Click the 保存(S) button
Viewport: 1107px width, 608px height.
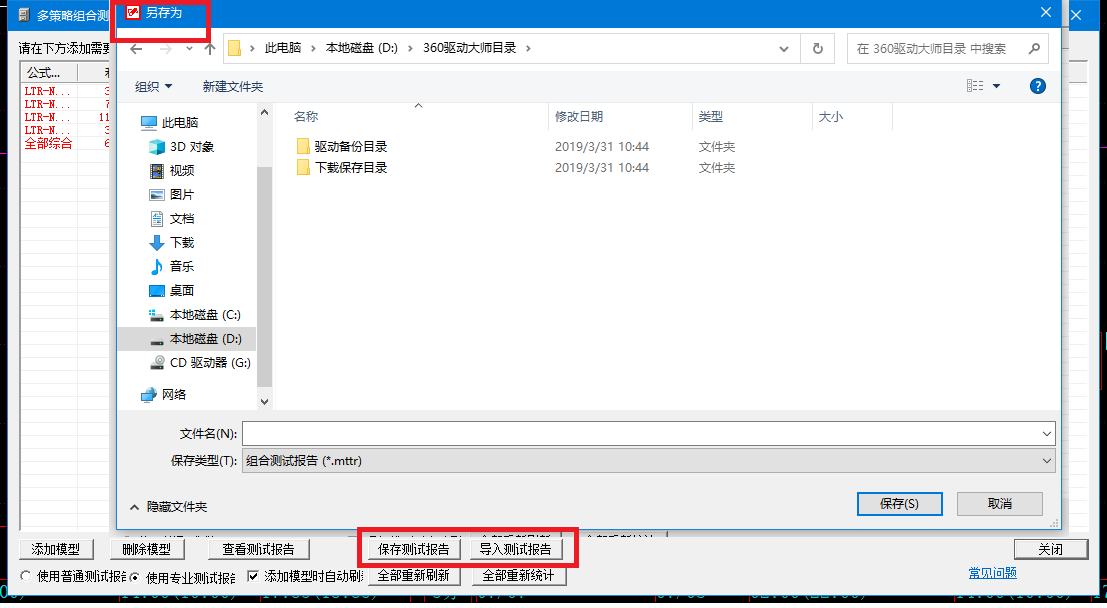[x=899, y=503]
